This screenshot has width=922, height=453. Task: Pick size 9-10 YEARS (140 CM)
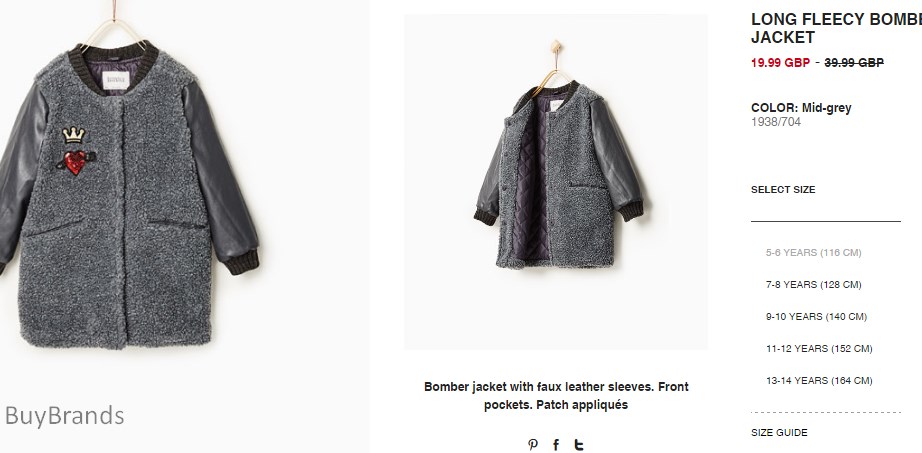tap(816, 317)
